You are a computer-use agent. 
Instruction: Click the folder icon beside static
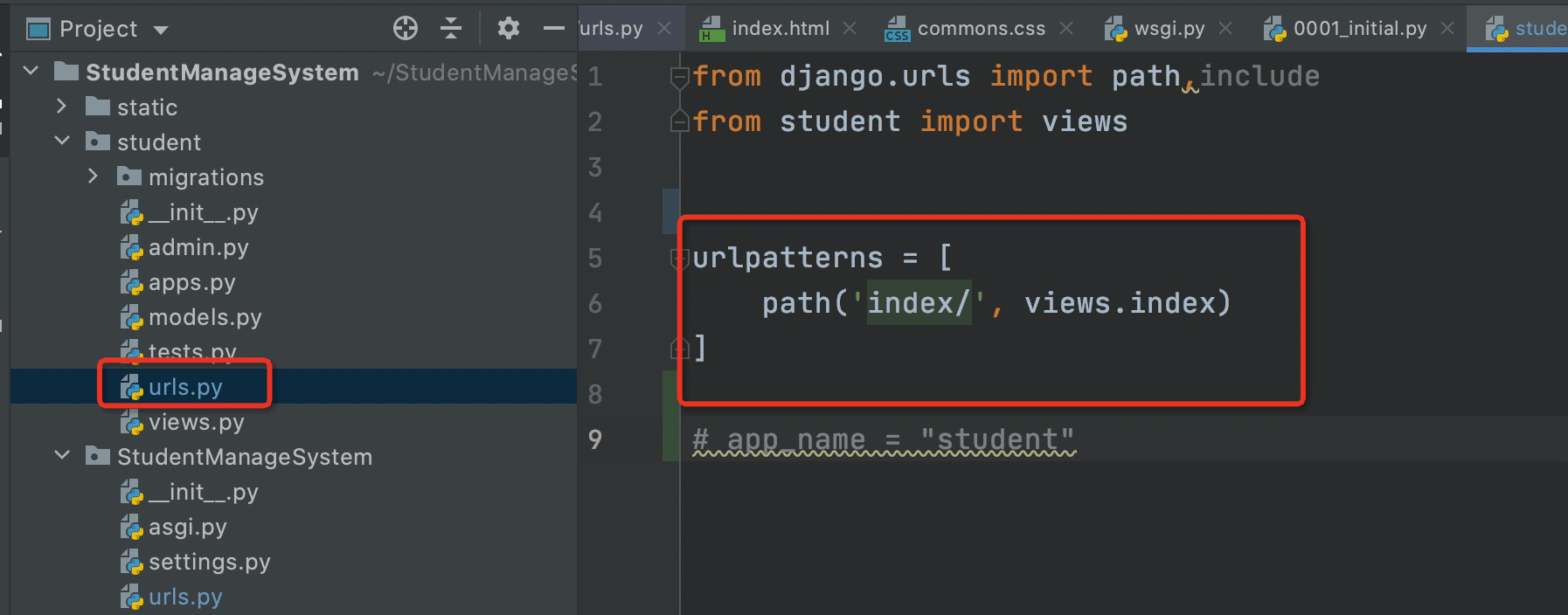[98, 107]
